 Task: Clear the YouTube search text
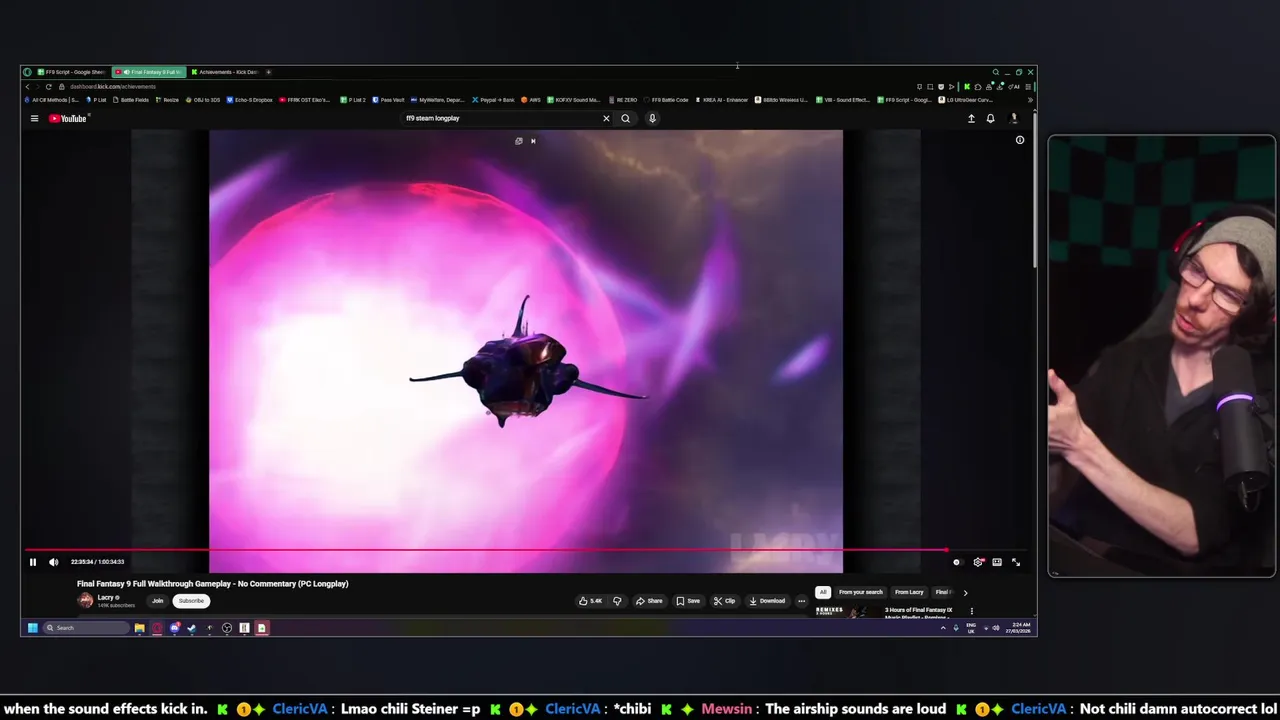[x=606, y=118]
